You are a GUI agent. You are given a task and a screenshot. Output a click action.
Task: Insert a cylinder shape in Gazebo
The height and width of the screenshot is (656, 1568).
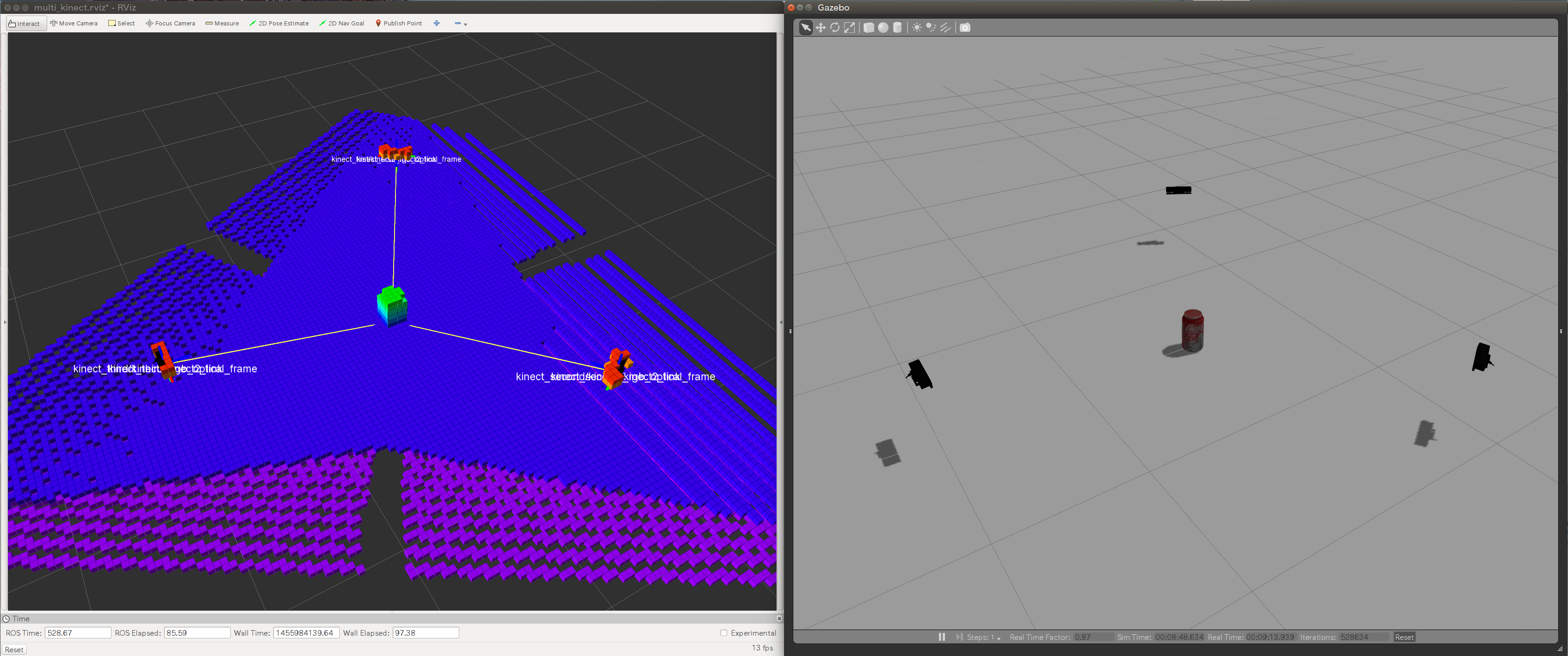pyautogui.click(x=897, y=27)
